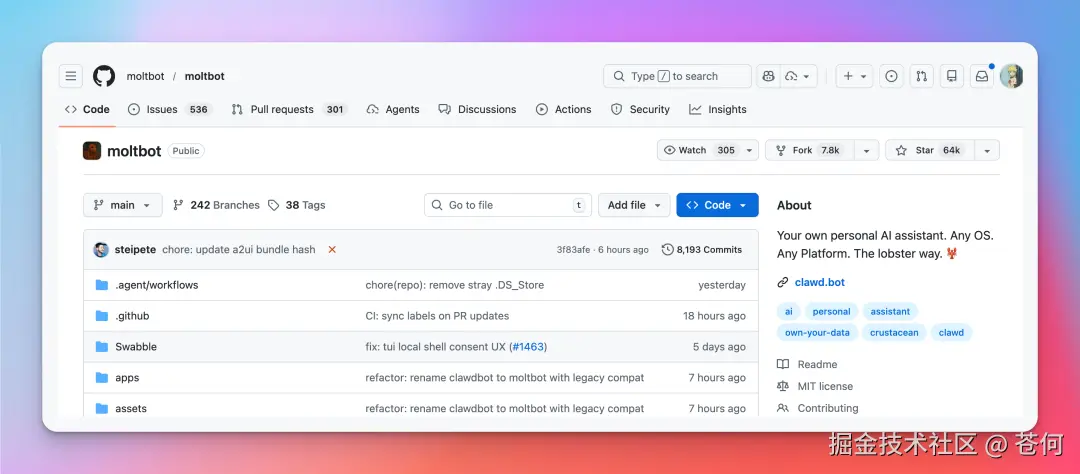View the 38 Tags link
This screenshot has height=474, width=1080.
296,205
